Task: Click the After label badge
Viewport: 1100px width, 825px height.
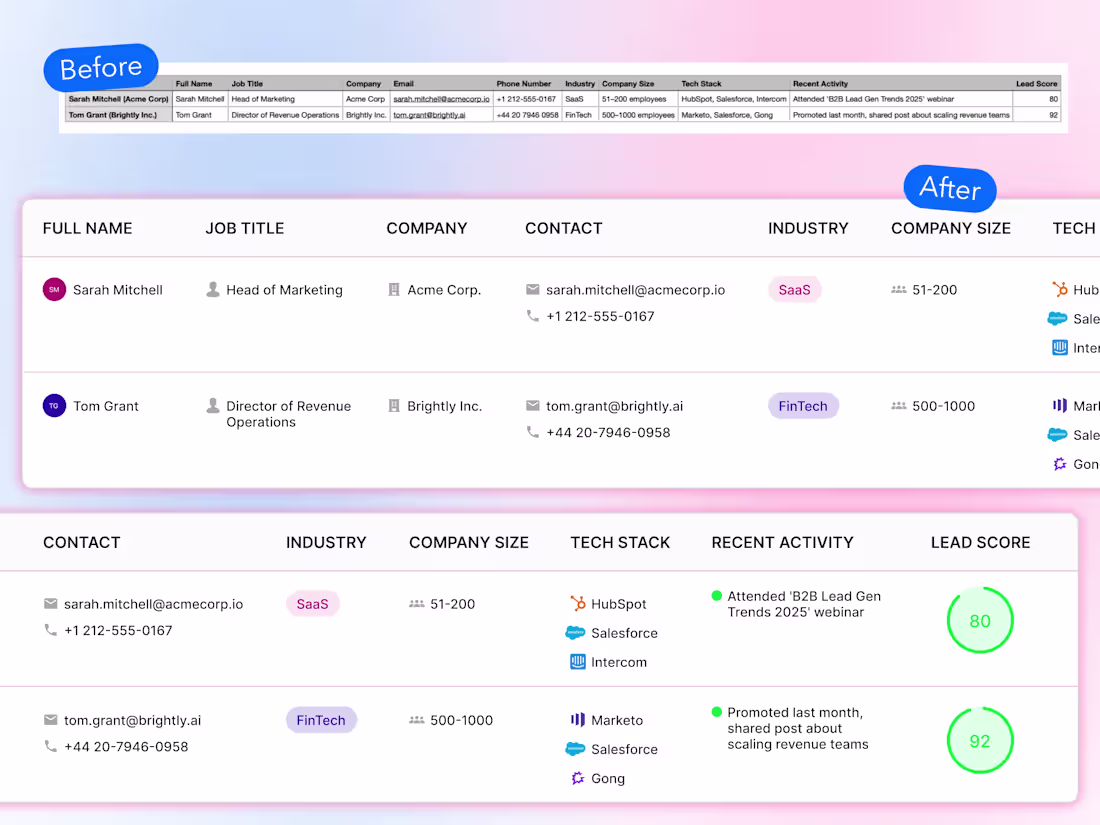Action: click(x=950, y=189)
